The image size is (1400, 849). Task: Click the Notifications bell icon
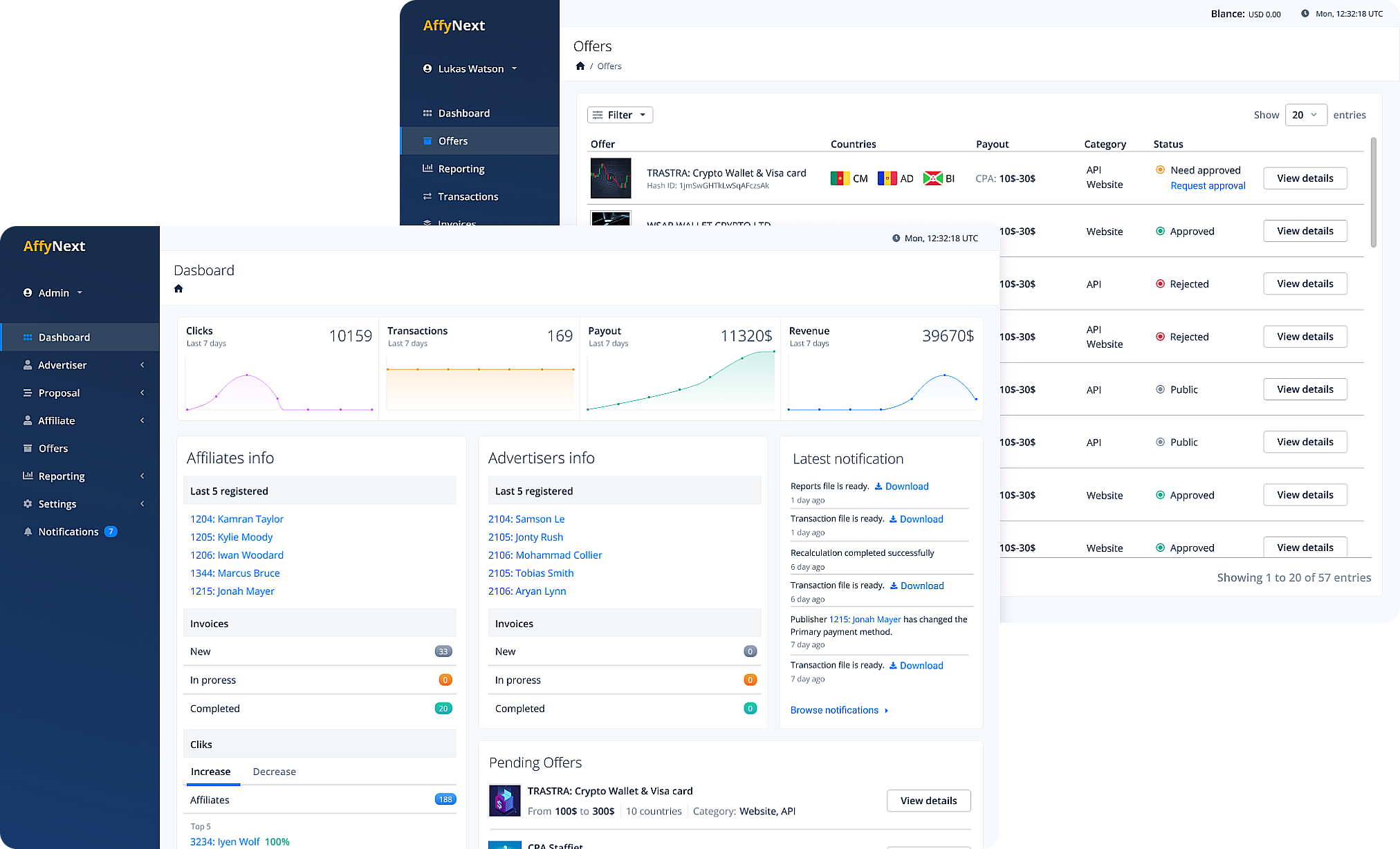tap(28, 532)
